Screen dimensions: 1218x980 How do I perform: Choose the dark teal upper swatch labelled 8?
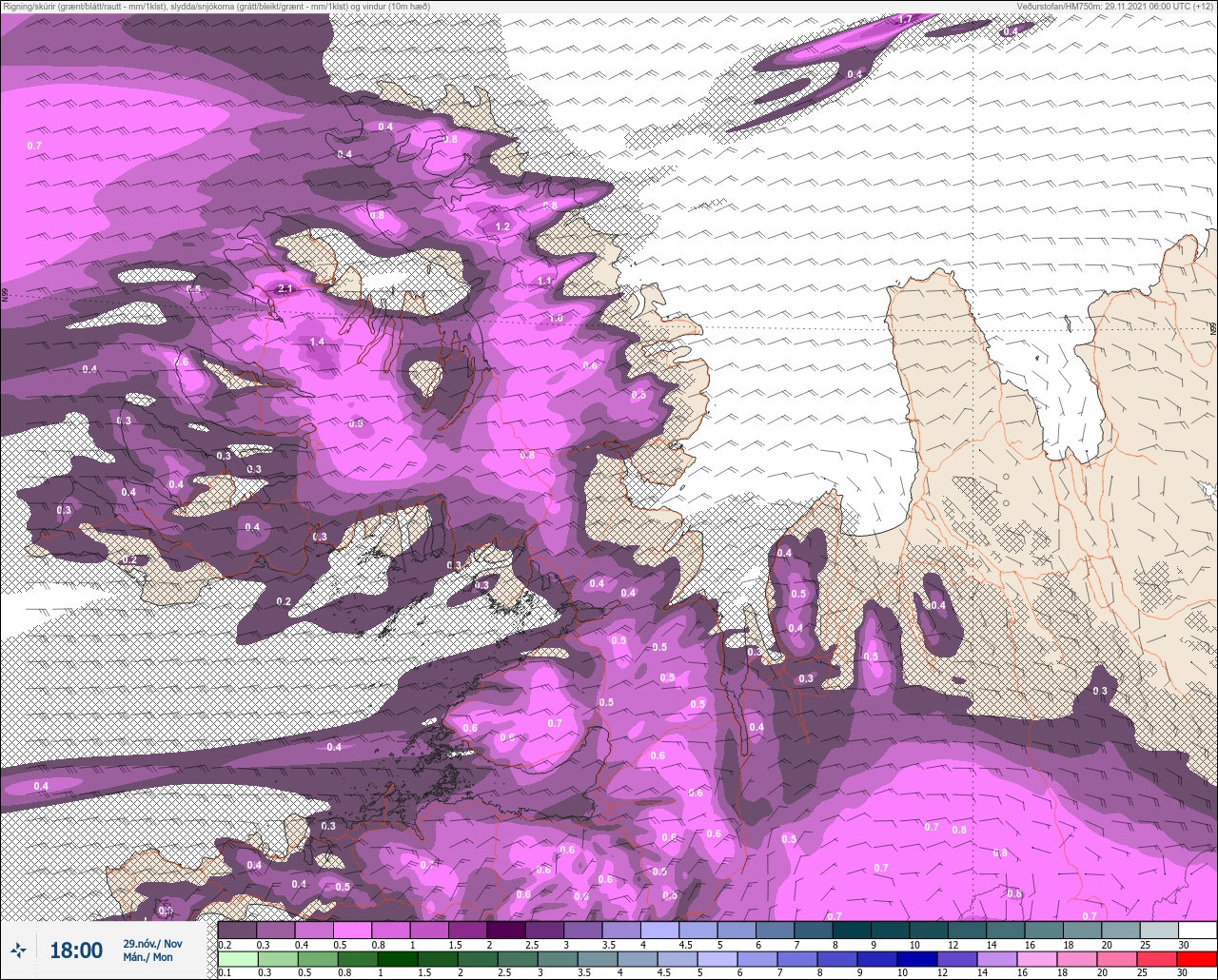tap(852, 930)
